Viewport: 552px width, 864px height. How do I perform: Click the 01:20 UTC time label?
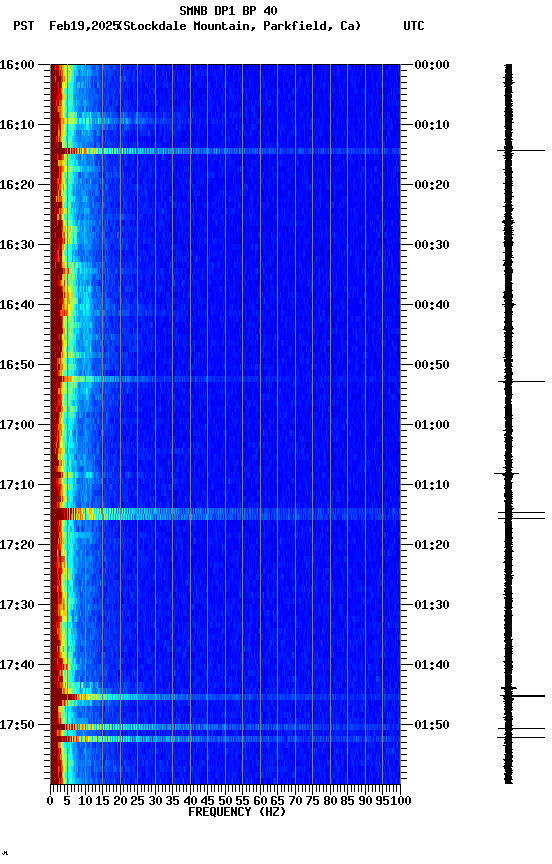click(432, 546)
